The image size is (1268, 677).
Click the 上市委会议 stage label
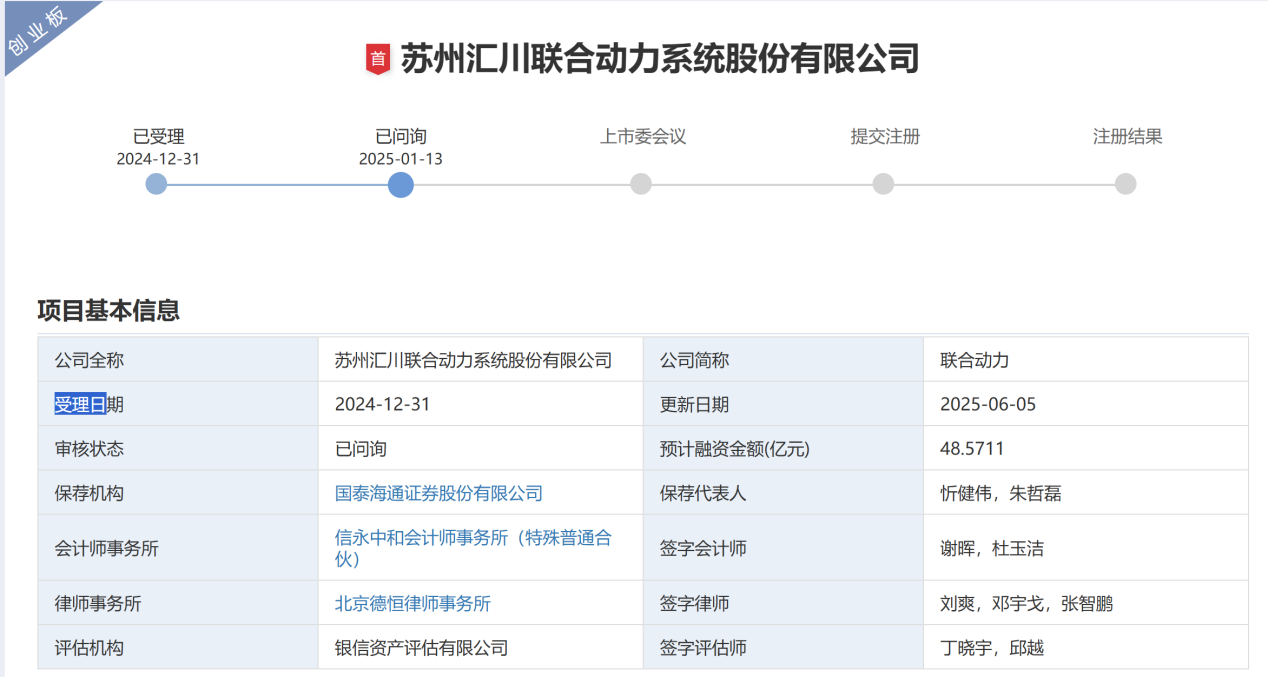click(x=643, y=137)
